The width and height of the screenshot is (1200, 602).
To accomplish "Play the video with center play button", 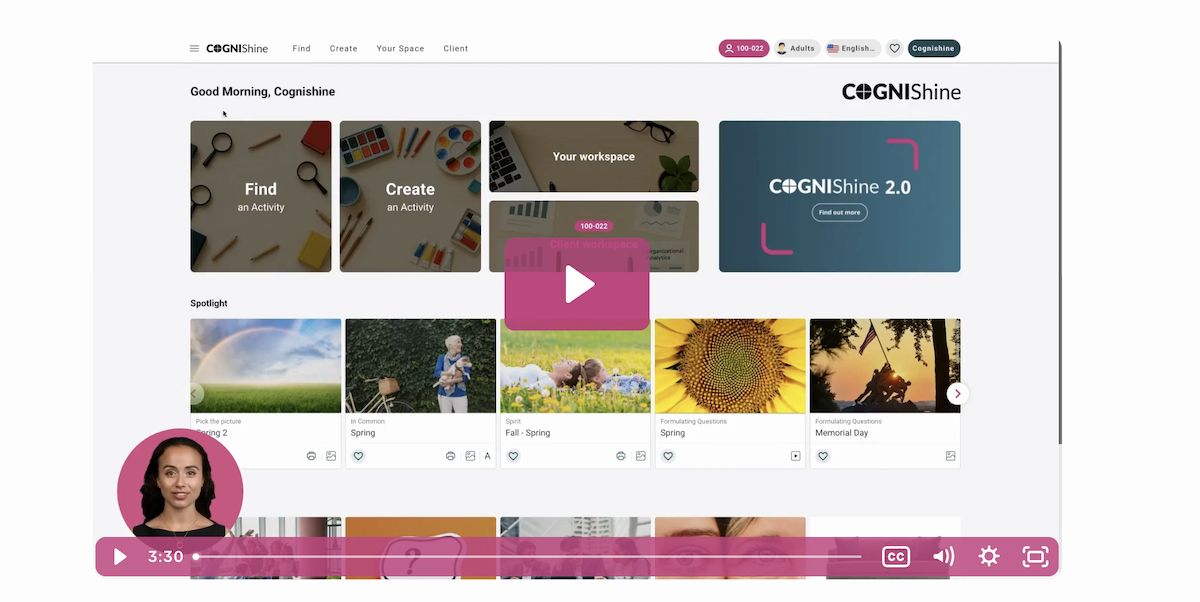I will coord(577,284).
